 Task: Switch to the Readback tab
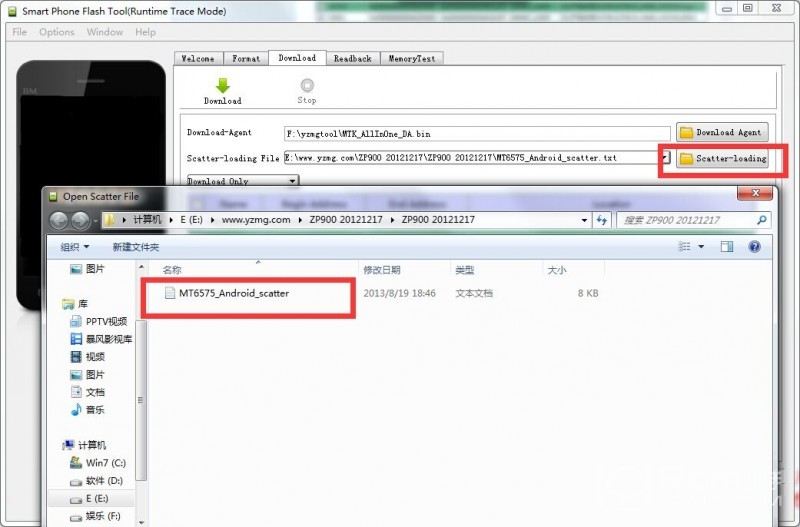353,59
